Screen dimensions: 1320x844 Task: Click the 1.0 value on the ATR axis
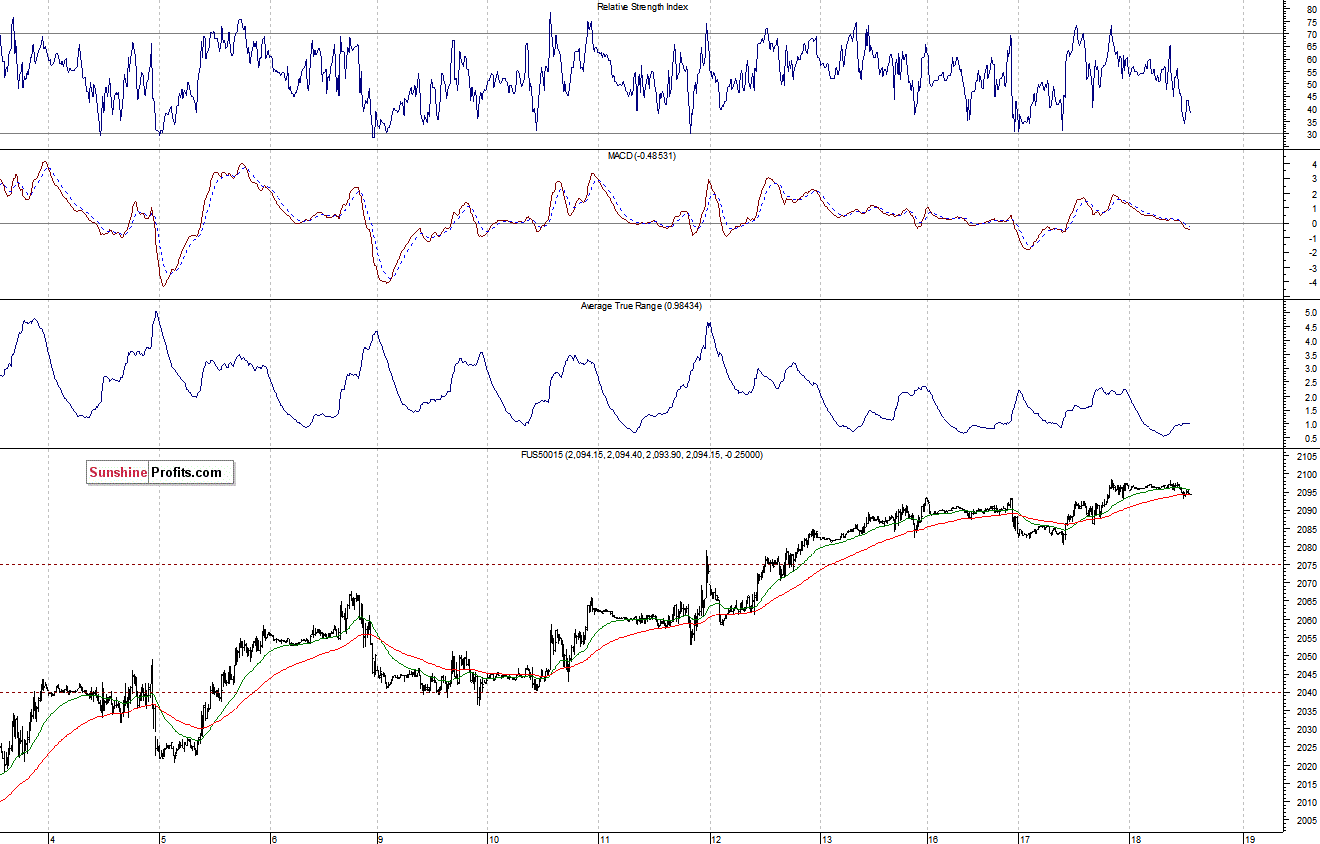tap(1309, 425)
